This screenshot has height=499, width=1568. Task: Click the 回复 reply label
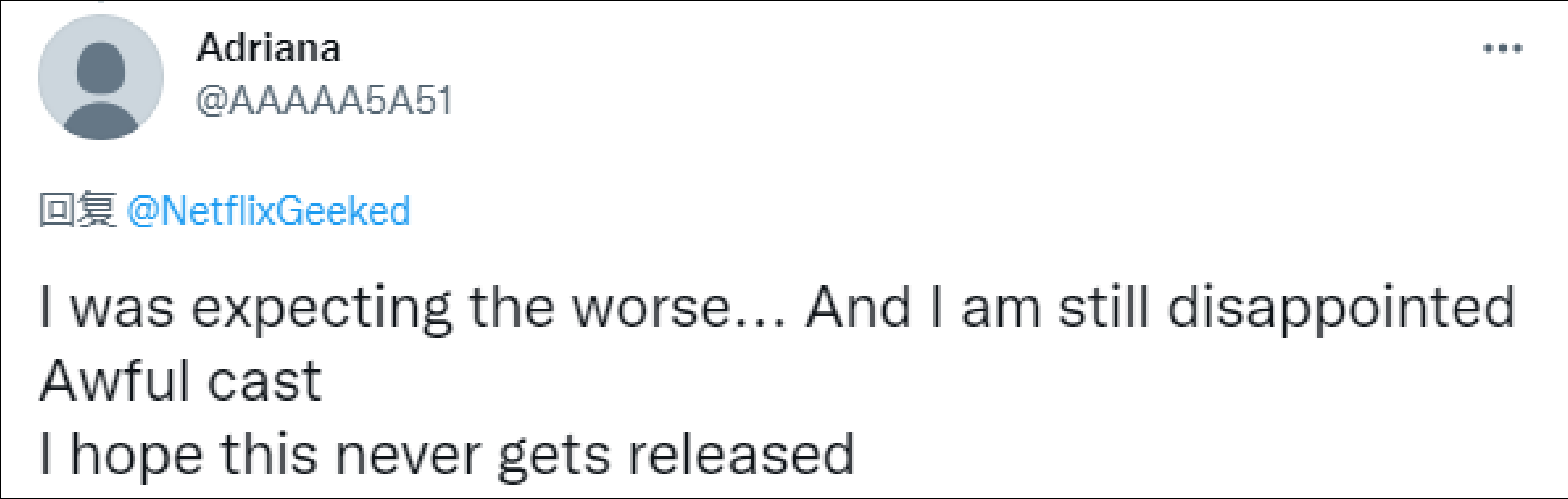click(x=77, y=210)
